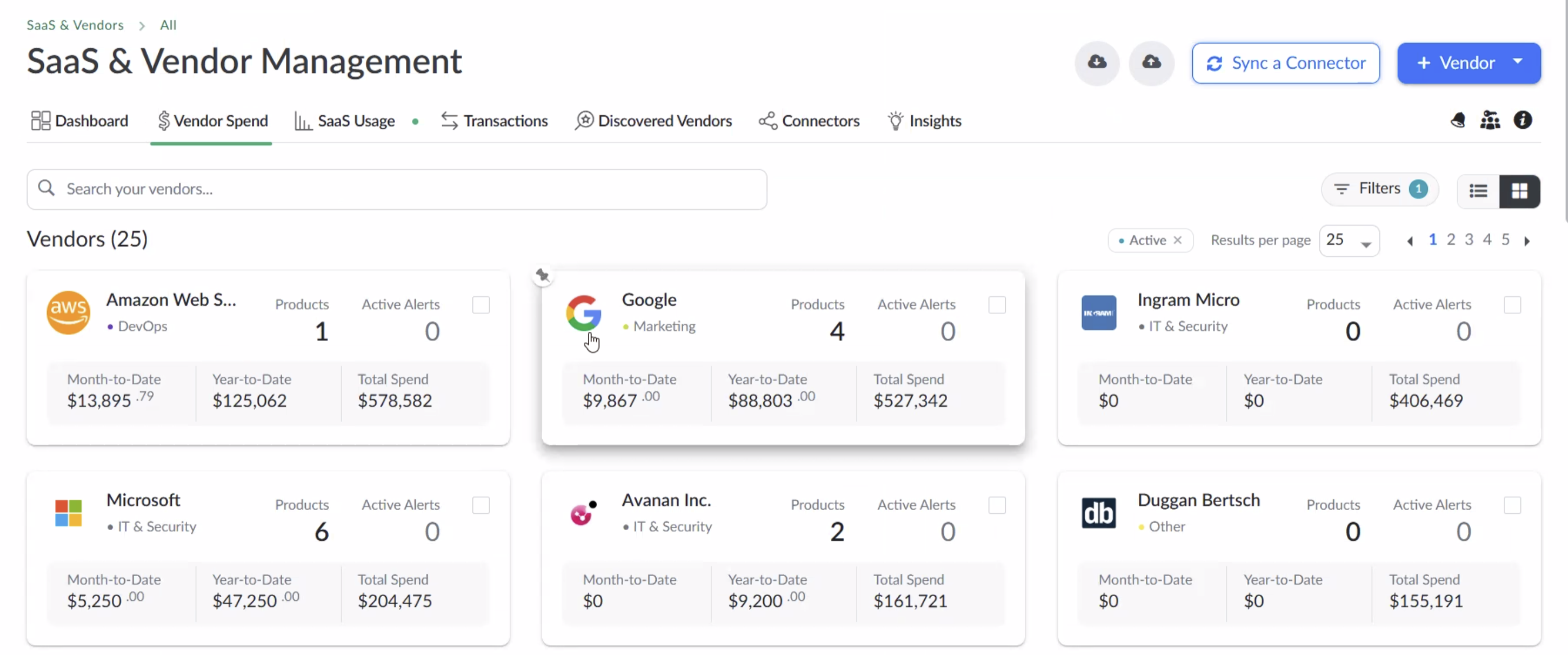Open the info icon in tab bar

pyautogui.click(x=1523, y=121)
